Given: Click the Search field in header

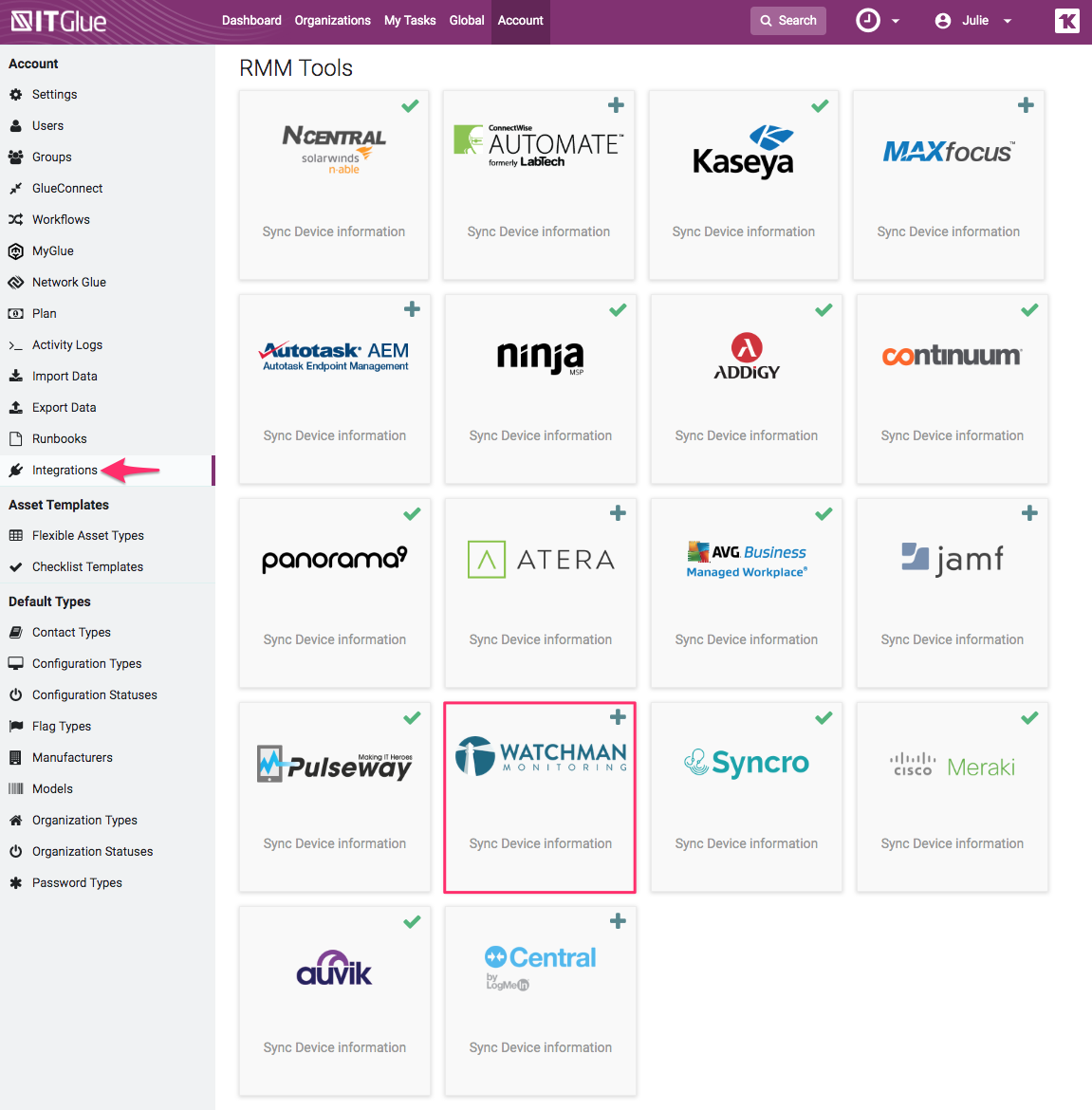Looking at the screenshot, I should click(787, 21).
